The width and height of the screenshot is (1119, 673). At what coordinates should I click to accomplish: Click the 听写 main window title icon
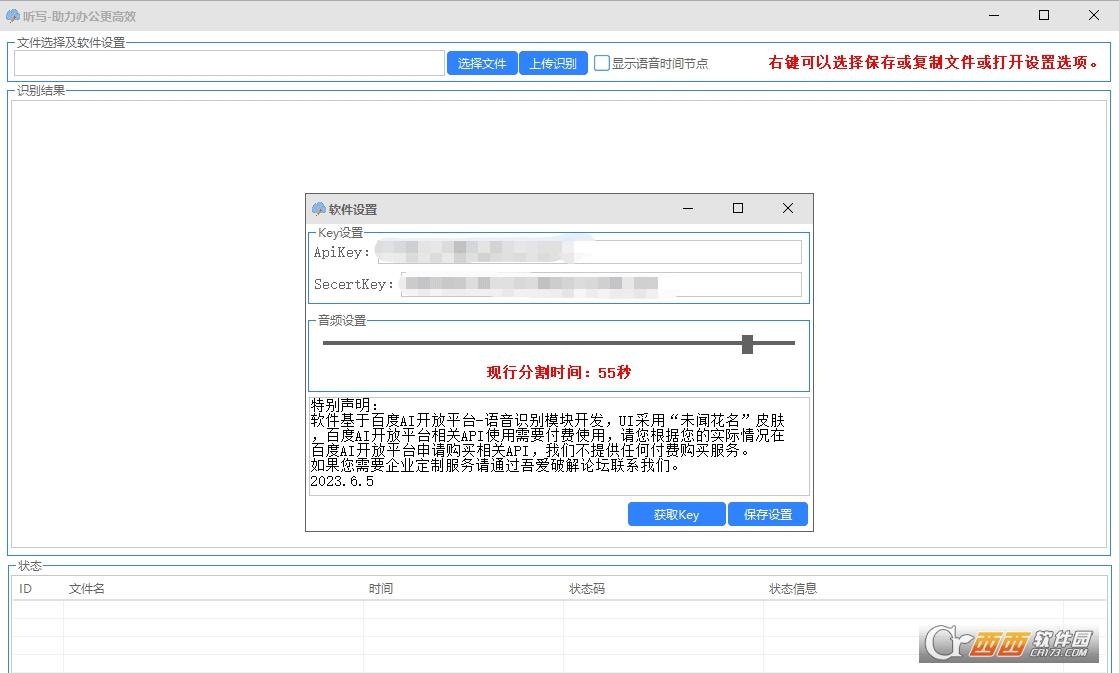coord(13,15)
